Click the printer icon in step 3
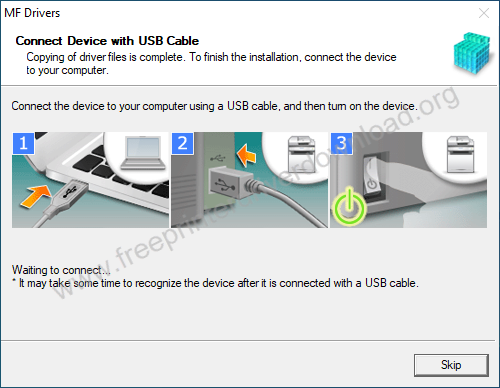Viewport: 500px width, 388px height. coord(460,154)
